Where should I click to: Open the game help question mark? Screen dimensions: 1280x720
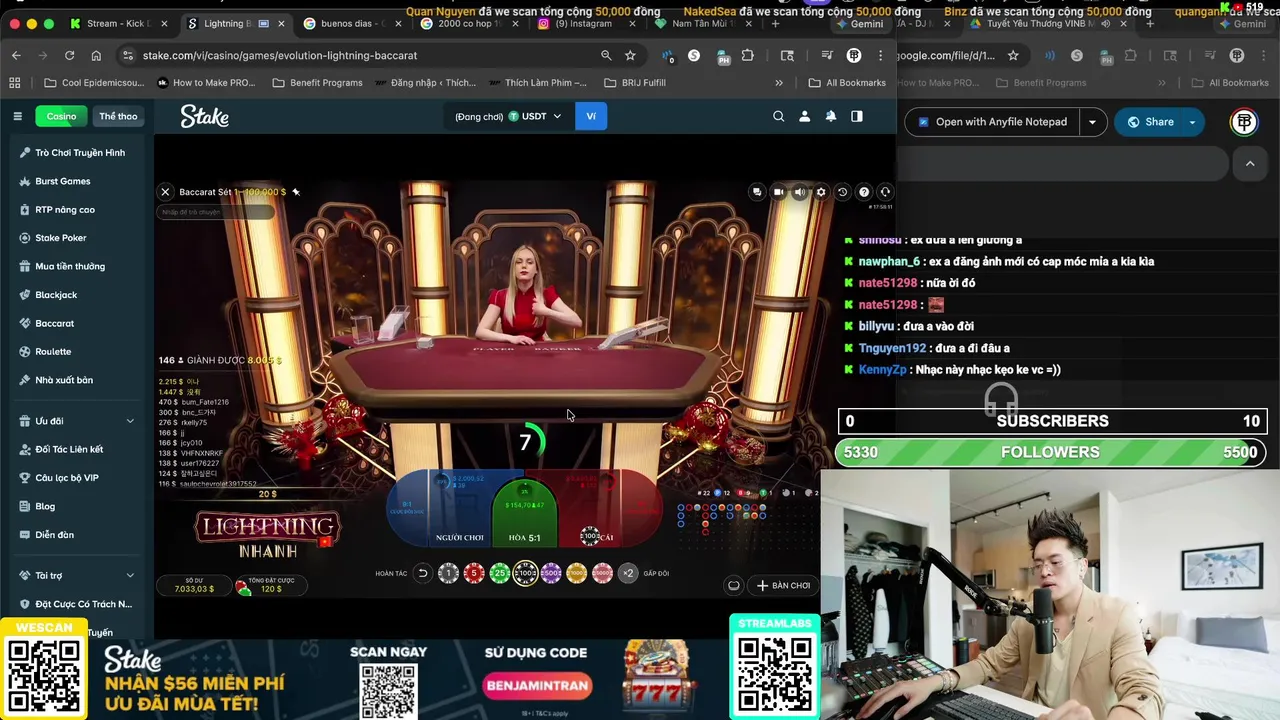(x=864, y=192)
